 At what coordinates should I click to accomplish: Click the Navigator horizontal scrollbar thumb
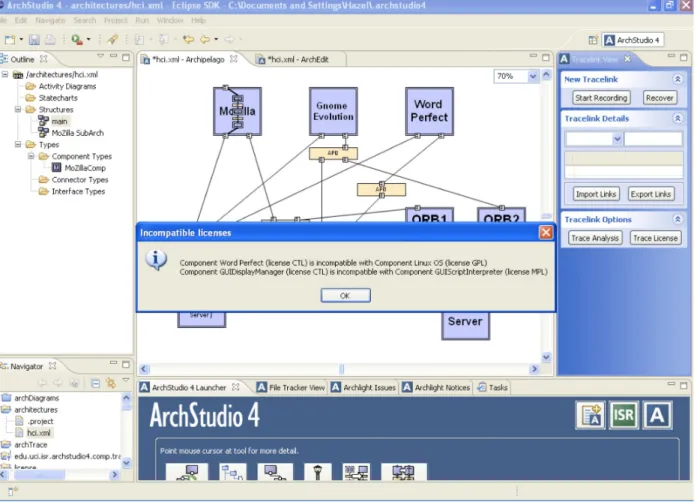pos(39,475)
